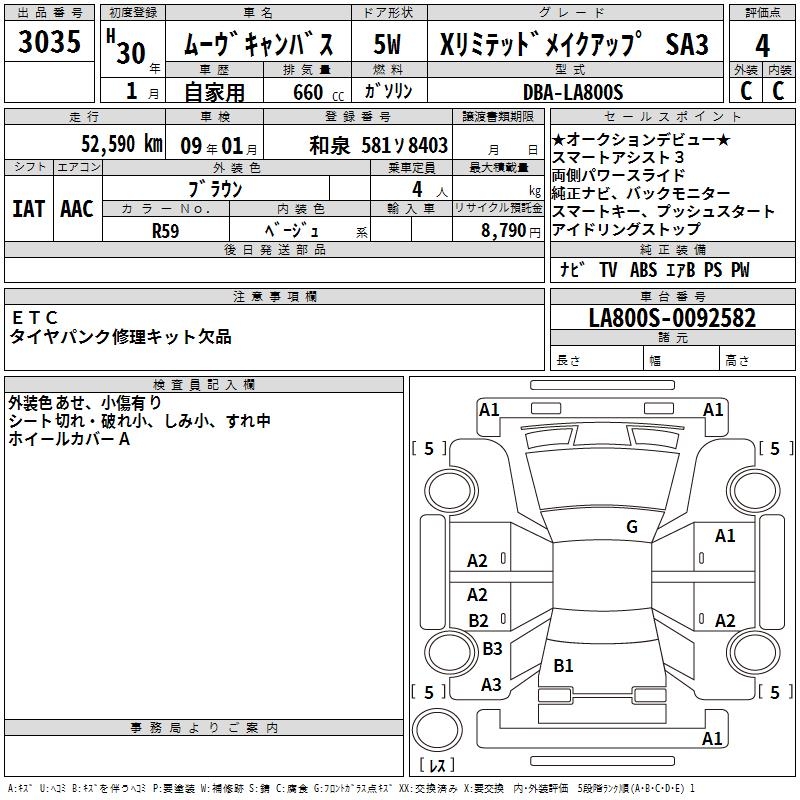The height and width of the screenshot is (800, 800).
Task: Click the 事務局よりご案内 header
Action: pyautogui.click(x=204, y=727)
